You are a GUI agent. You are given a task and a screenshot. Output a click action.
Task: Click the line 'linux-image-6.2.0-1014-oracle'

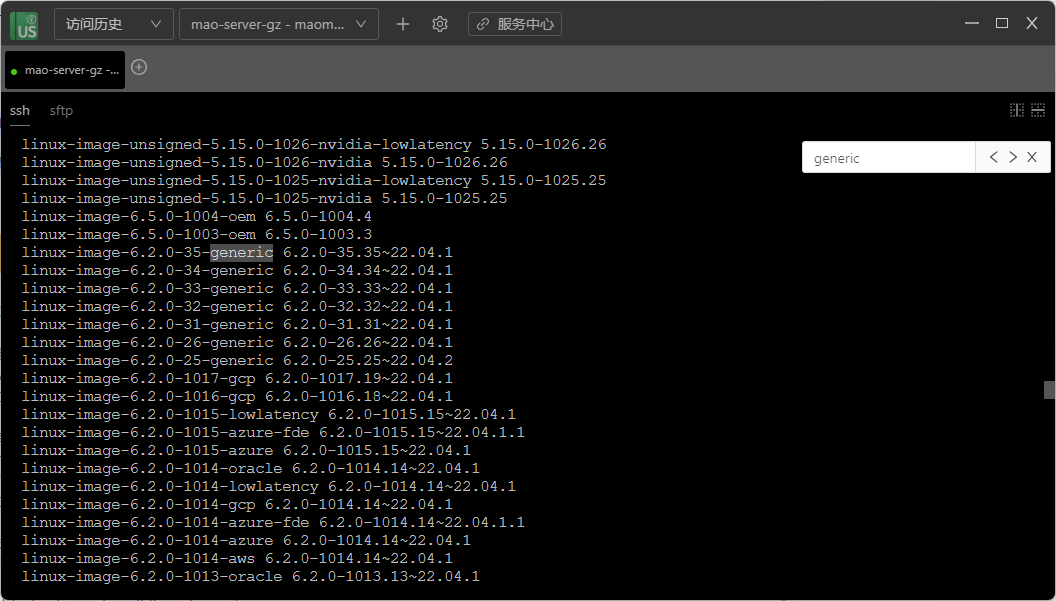(251, 468)
